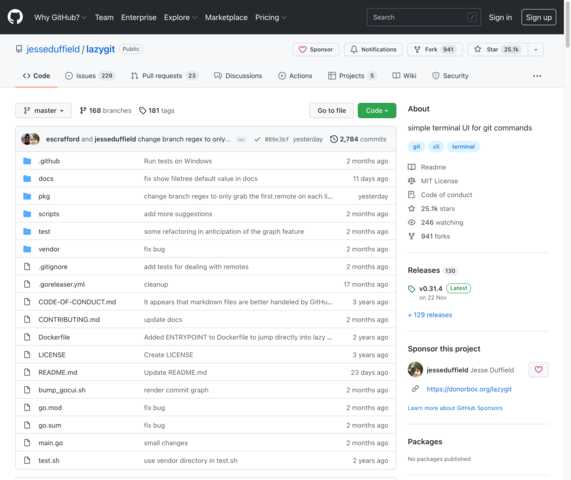
Task: Click the Notifications bell button
Action: coord(373,50)
